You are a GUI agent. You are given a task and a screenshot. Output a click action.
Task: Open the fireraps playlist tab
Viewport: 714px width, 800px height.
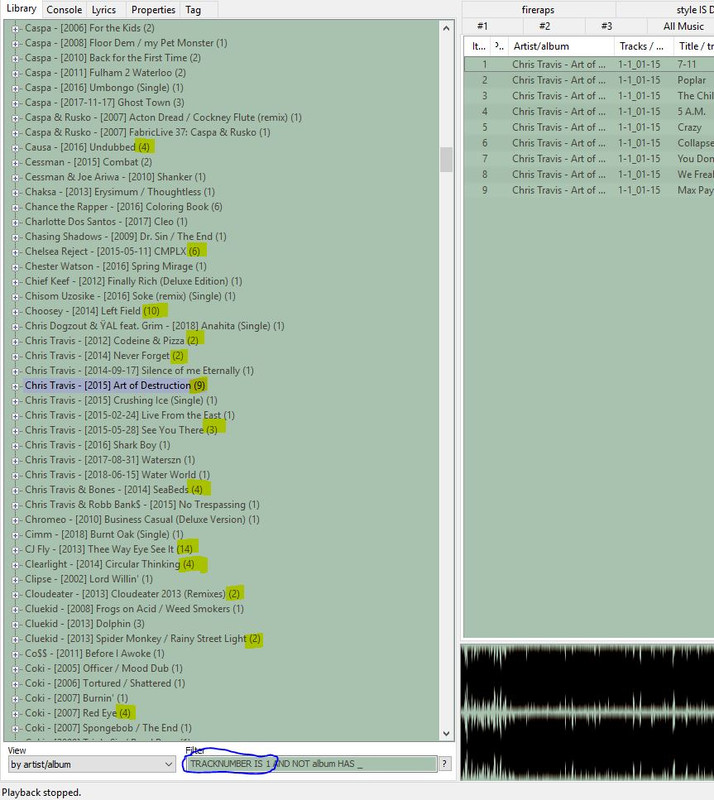pyautogui.click(x=538, y=10)
